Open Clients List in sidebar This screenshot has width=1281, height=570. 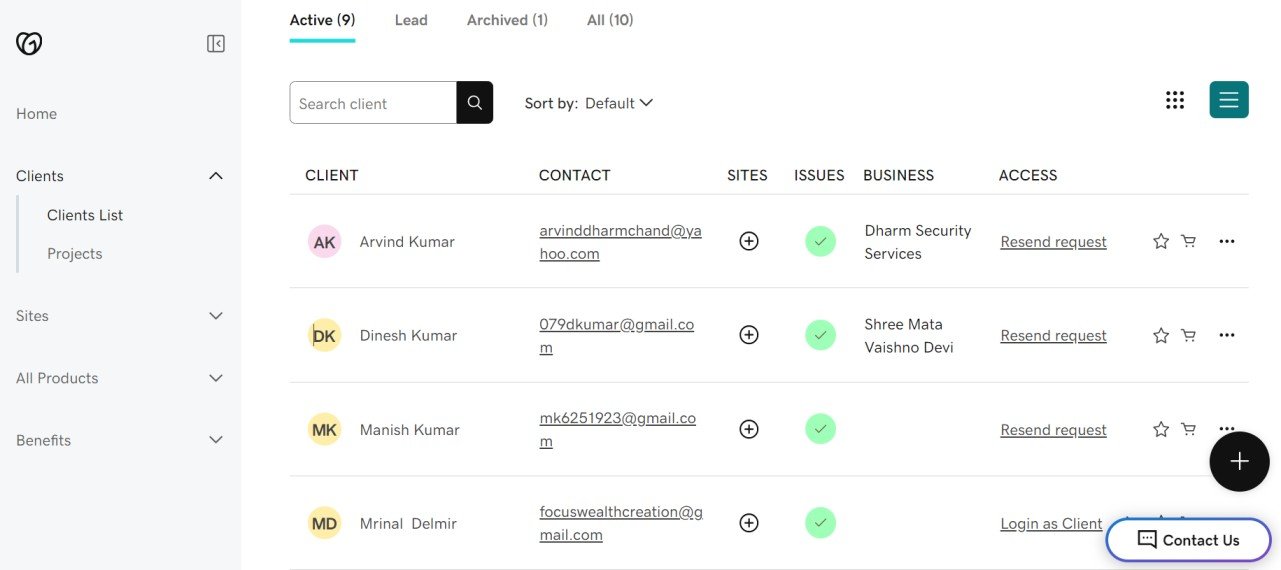[85, 215]
